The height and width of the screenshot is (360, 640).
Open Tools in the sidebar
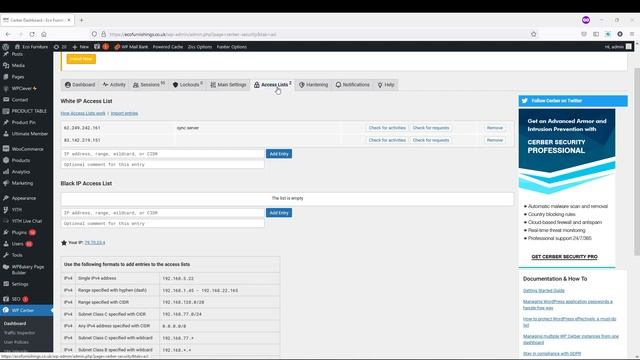(17, 255)
